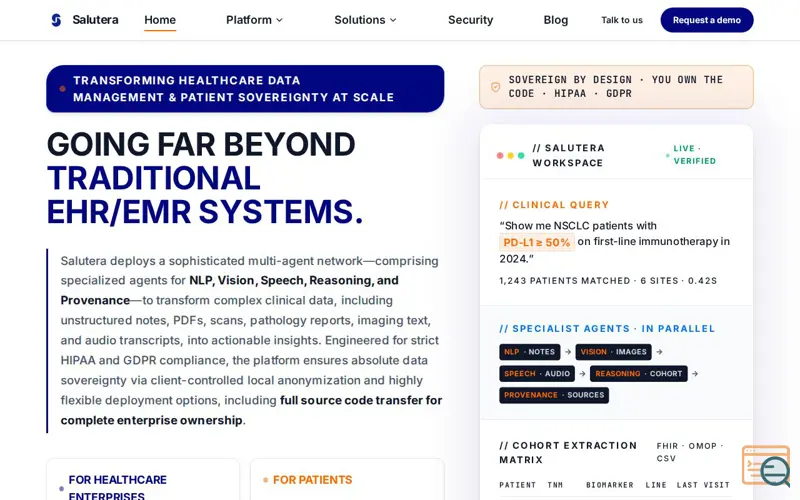Open the floating search assistant icon
Image resolution: width=800 pixels, height=500 pixels.
tap(766, 466)
